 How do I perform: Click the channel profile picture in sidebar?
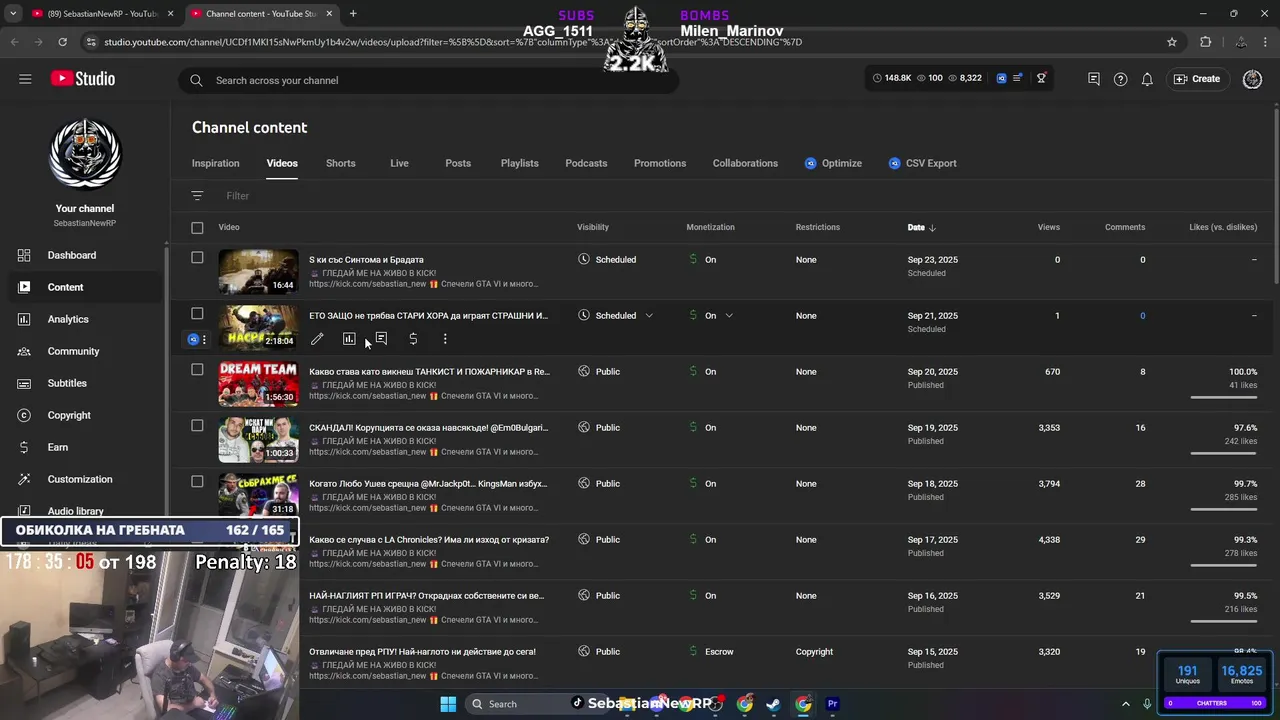(85, 154)
